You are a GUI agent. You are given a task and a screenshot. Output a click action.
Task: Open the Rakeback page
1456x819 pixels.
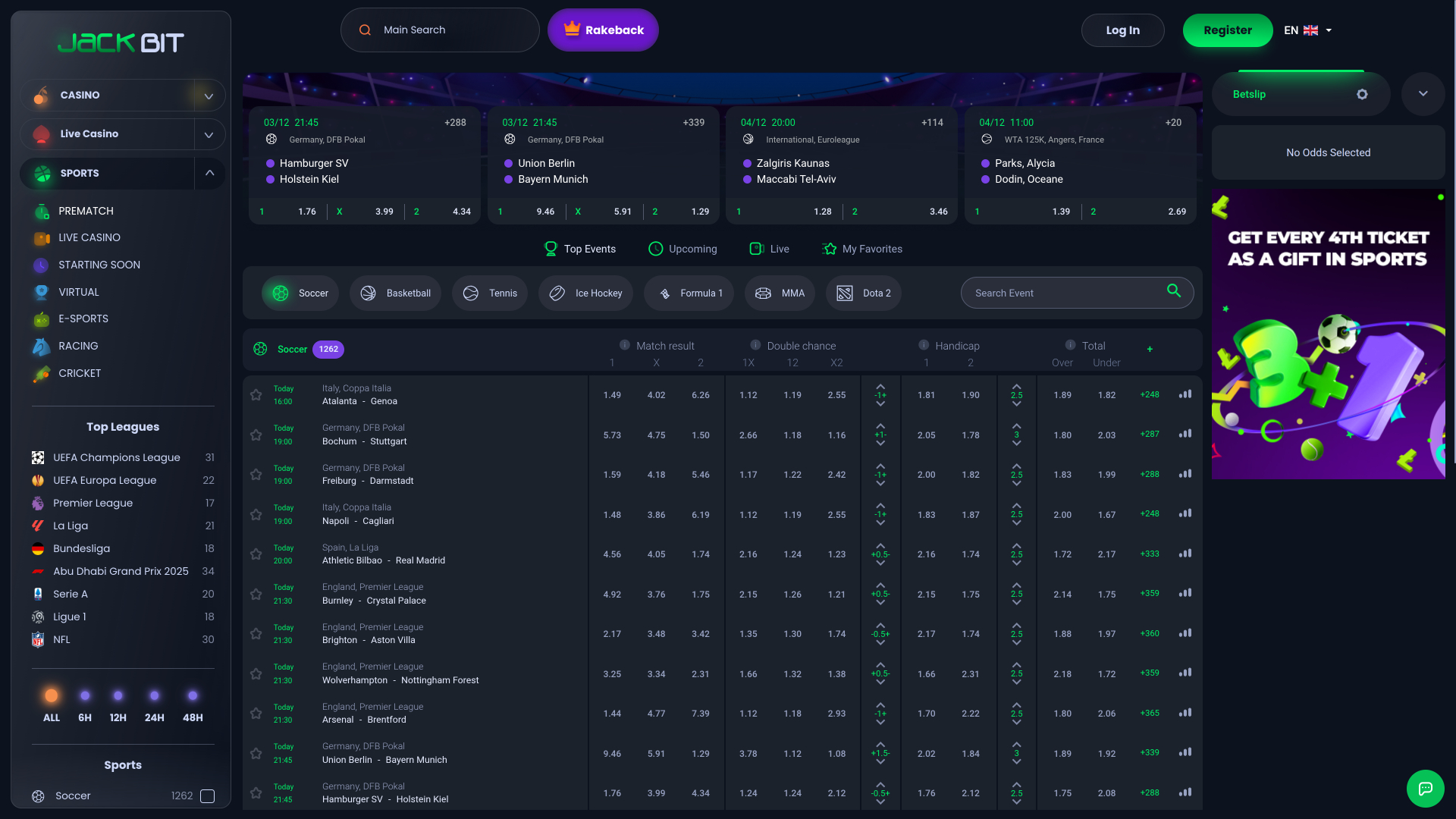[603, 30]
